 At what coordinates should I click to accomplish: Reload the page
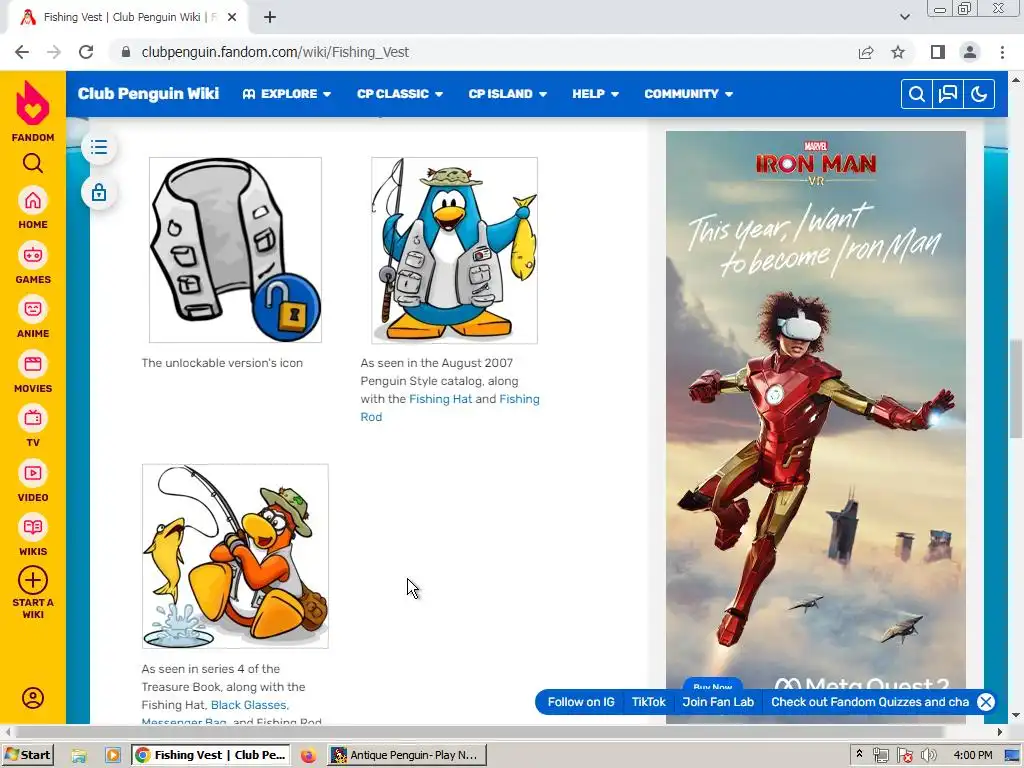(86, 52)
